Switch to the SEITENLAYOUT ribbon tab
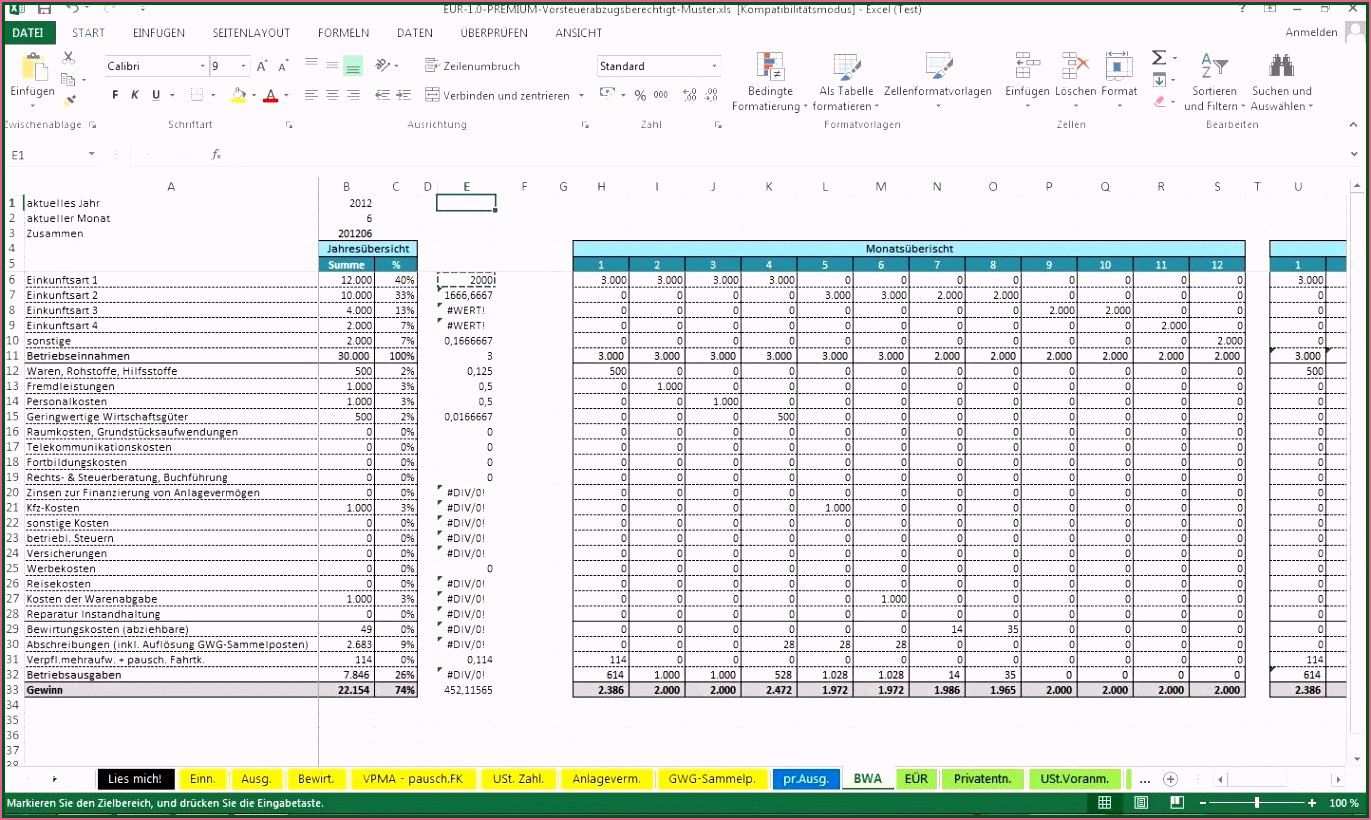1371x820 pixels. tap(251, 33)
